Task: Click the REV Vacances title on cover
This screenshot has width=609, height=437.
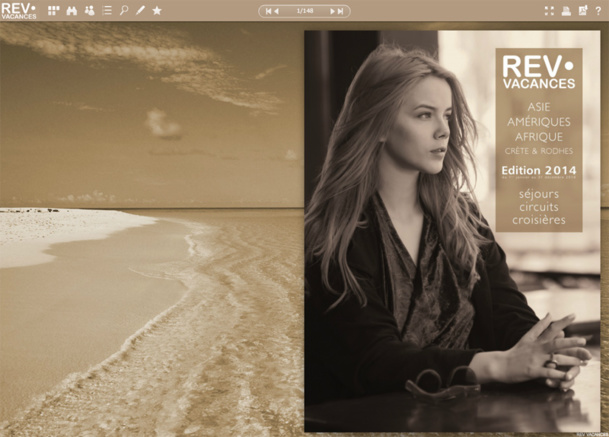Action: pos(539,72)
